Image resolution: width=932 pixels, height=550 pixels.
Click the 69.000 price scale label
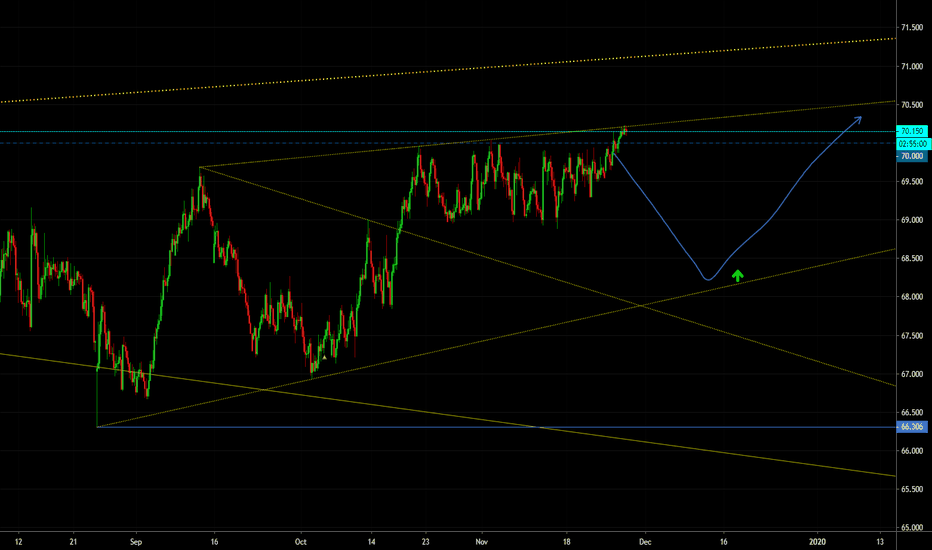pyautogui.click(x=911, y=220)
